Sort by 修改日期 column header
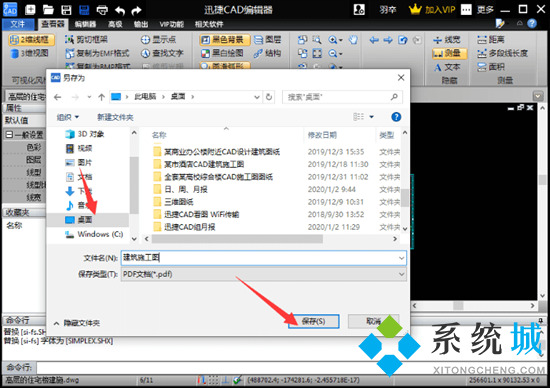 click(322, 135)
